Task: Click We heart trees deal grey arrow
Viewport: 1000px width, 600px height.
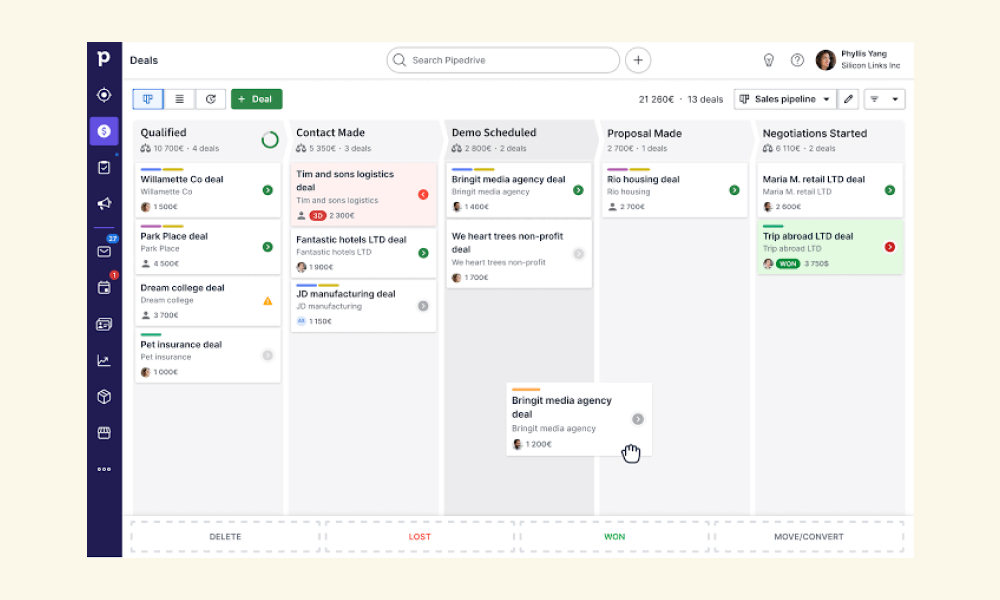Action: coord(578,254)
